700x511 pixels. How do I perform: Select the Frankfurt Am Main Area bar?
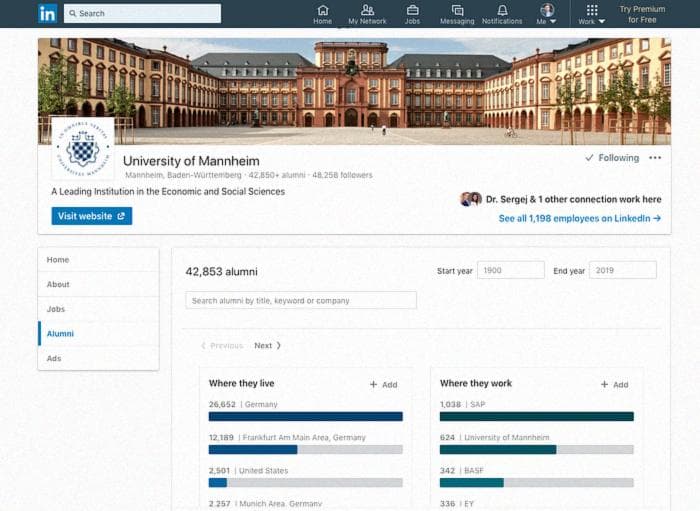point(305,449)
